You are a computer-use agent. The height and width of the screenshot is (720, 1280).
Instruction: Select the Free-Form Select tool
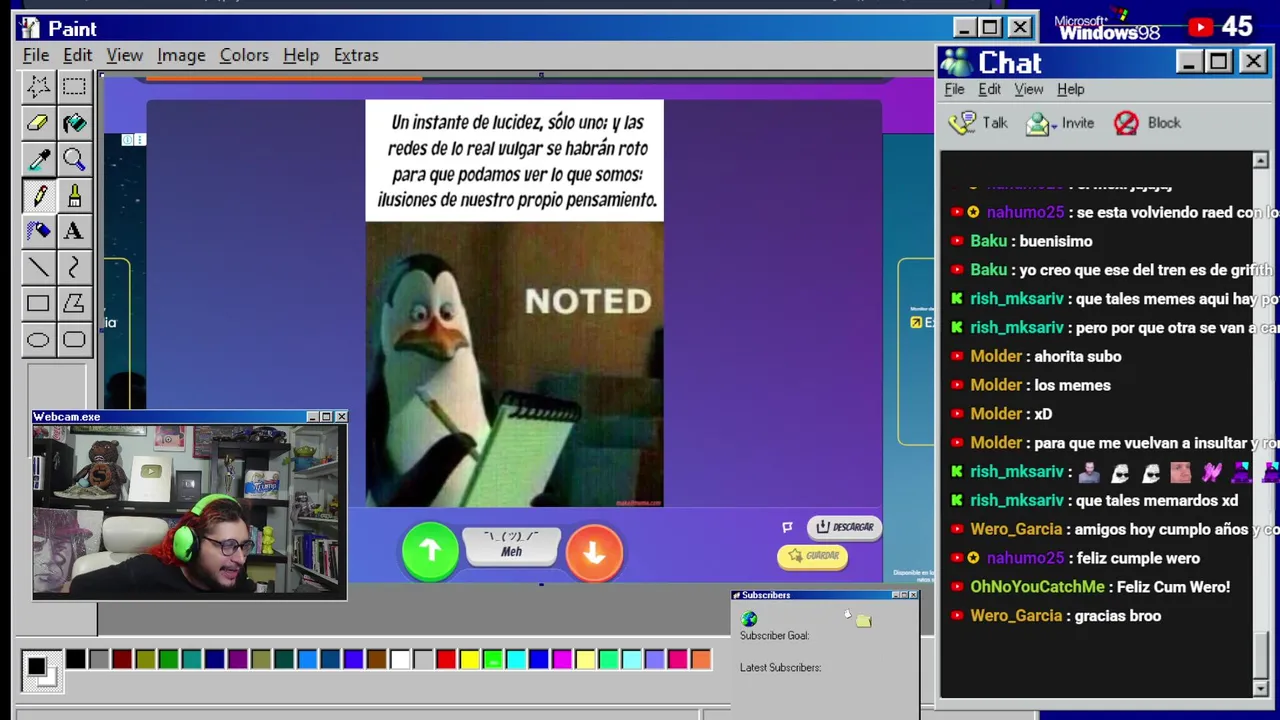(38, 87)
